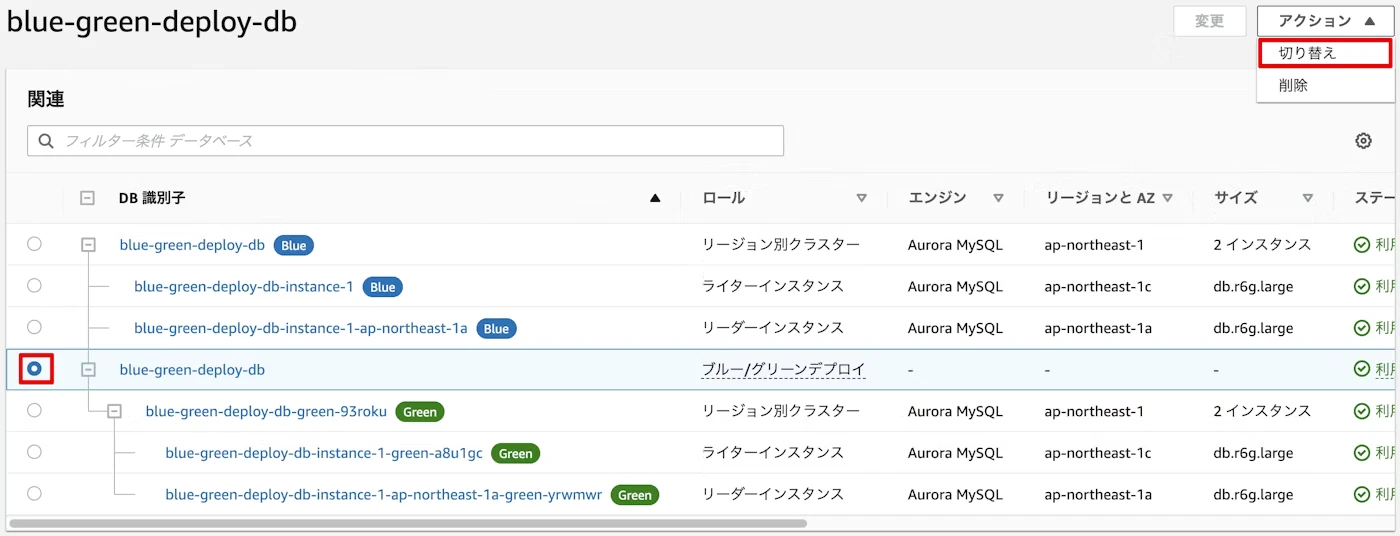Focus the フィルター条件 データベース search field
The image size is (1400, 536).
pos(420,141)
